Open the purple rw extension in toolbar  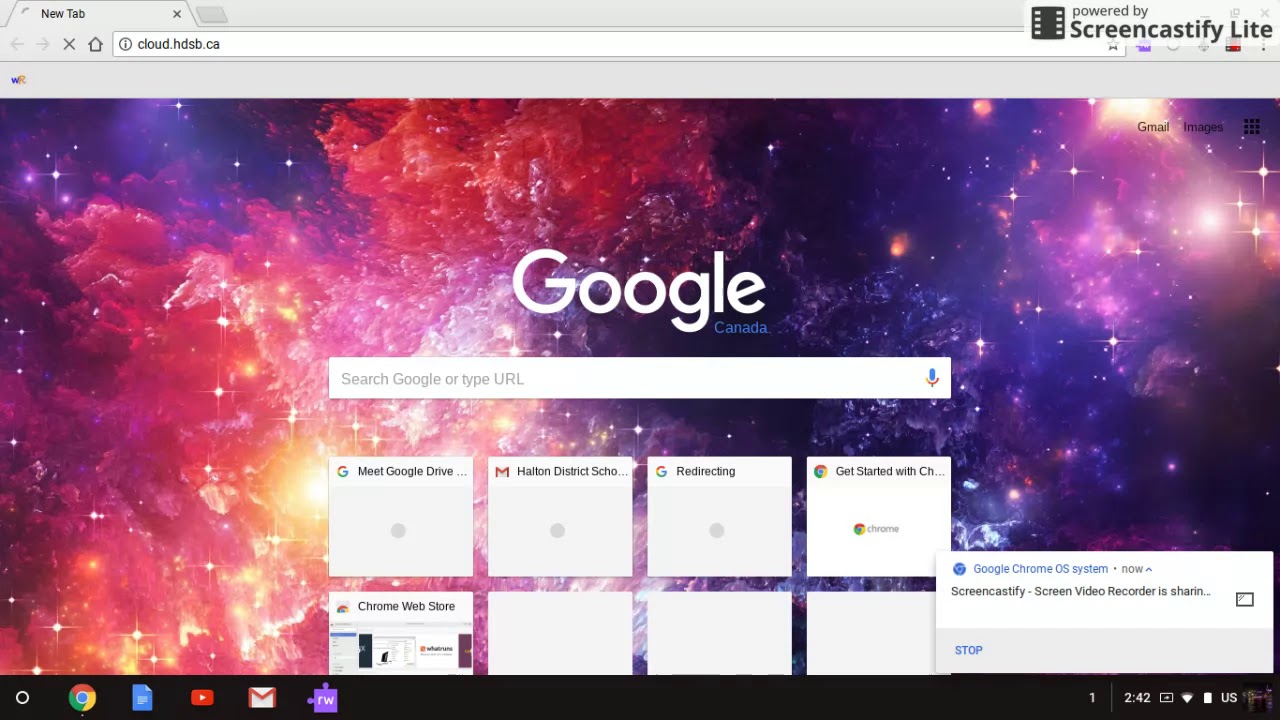click(1143, 45)
